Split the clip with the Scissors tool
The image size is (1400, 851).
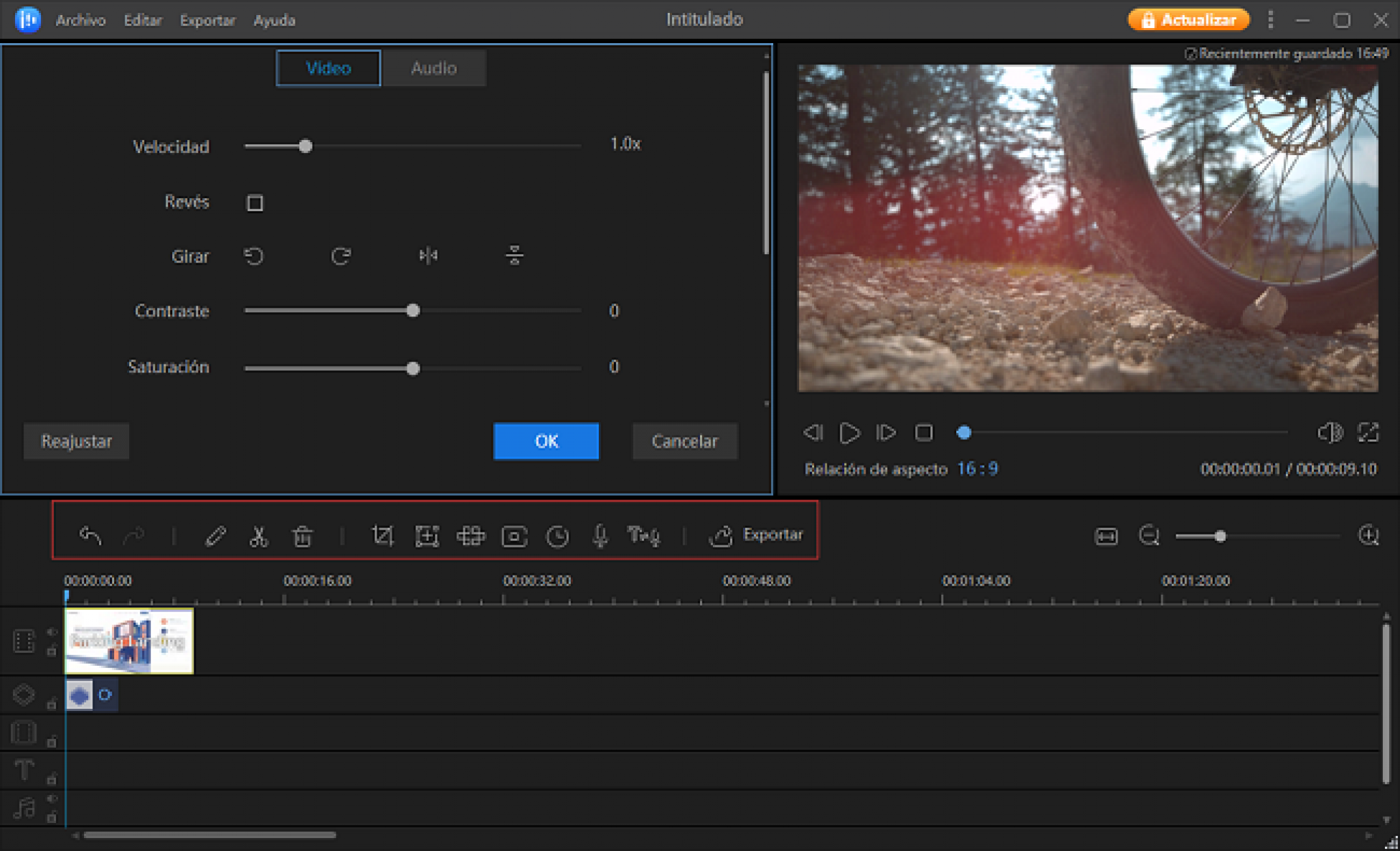259,537
